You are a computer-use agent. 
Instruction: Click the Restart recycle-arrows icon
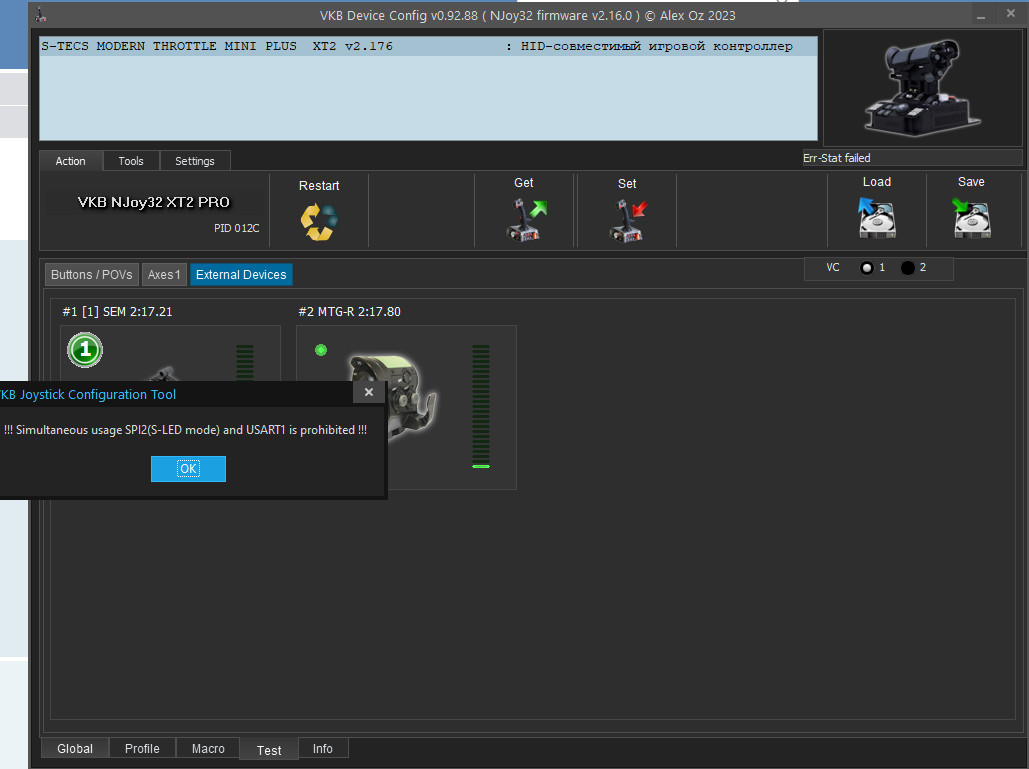click(319, 222)
